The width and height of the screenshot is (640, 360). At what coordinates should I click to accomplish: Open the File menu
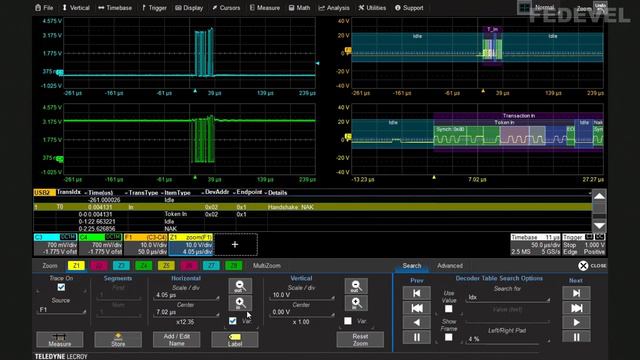pos(44,7)
